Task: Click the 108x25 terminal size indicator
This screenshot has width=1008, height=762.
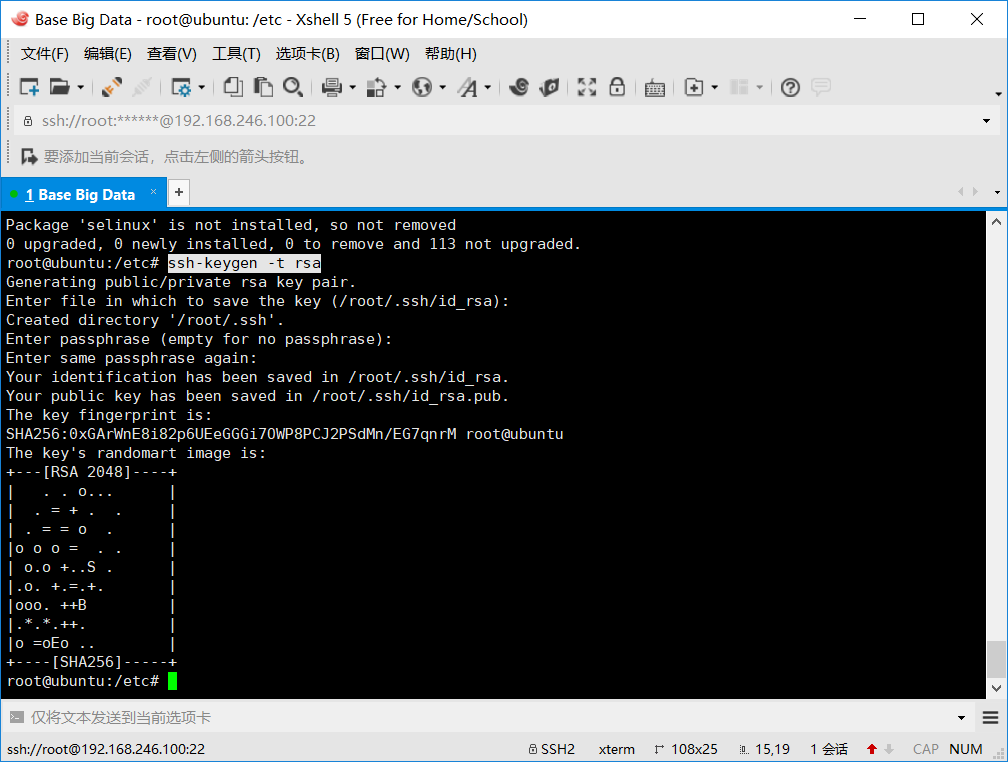Action: pos(685,749)
